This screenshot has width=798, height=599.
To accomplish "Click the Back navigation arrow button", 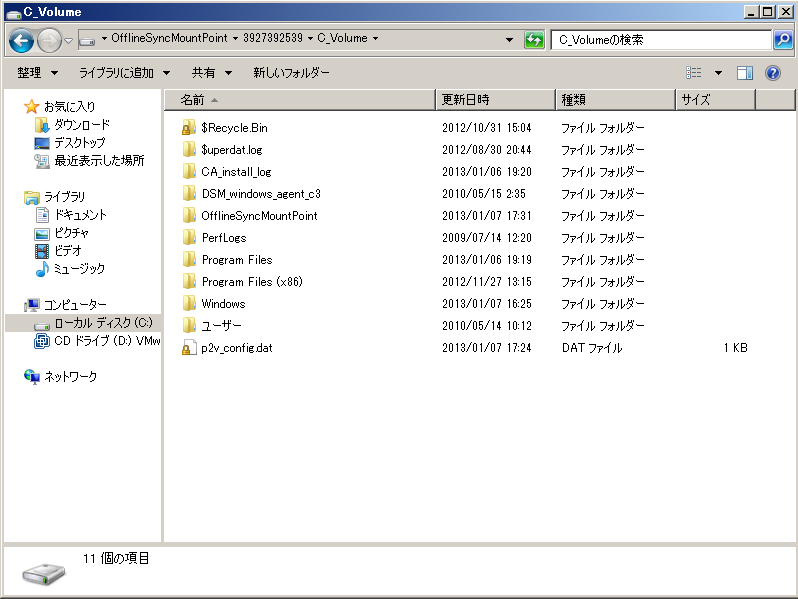I will 21,40.
